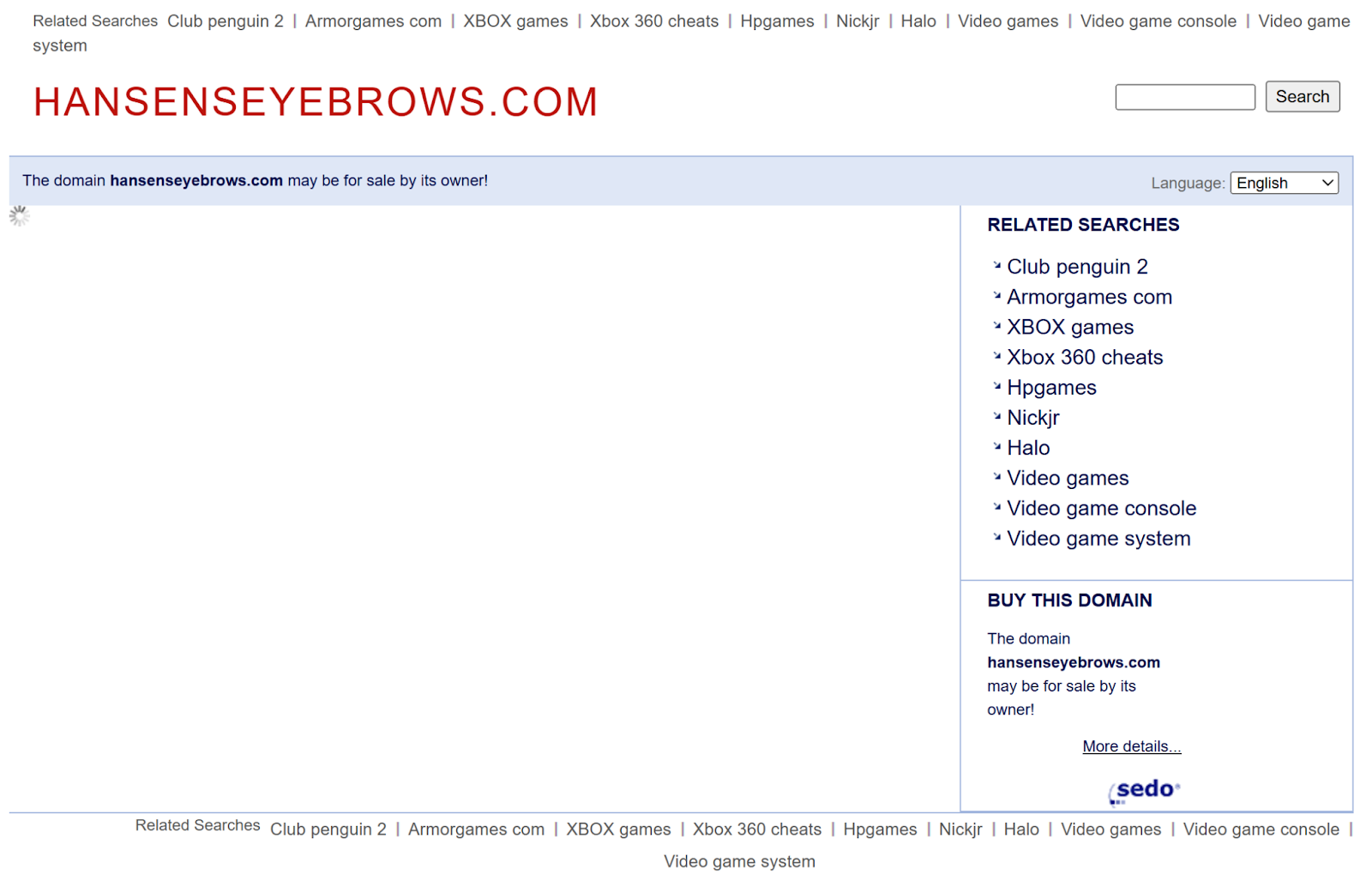
Task: Click the Sedo logo
Action: click(x=1144, y=790)
